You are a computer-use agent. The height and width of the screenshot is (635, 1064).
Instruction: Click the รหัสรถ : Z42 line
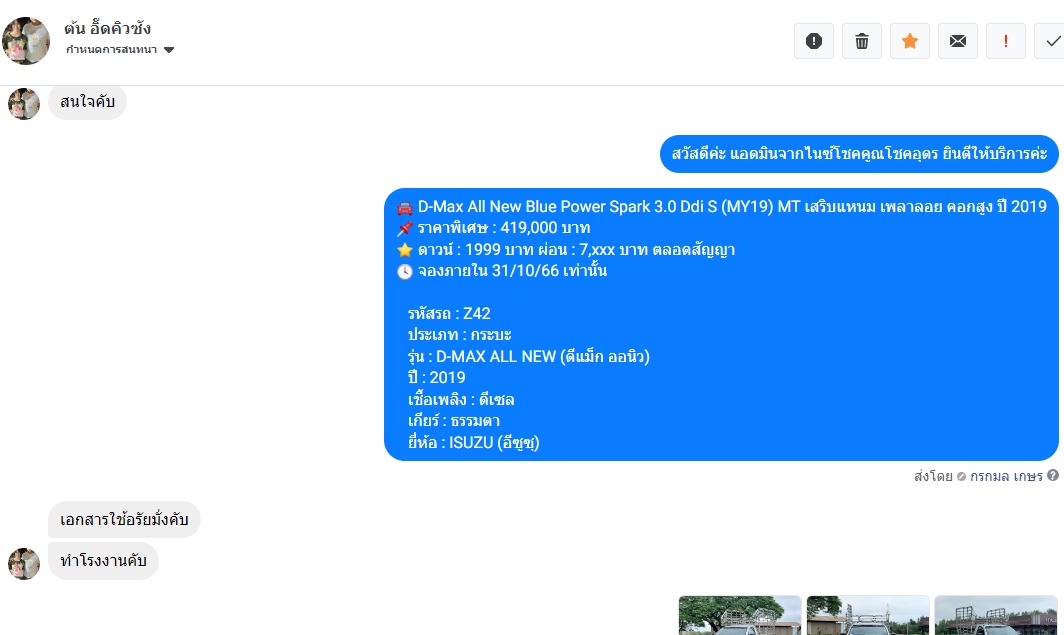coord(449,313)
